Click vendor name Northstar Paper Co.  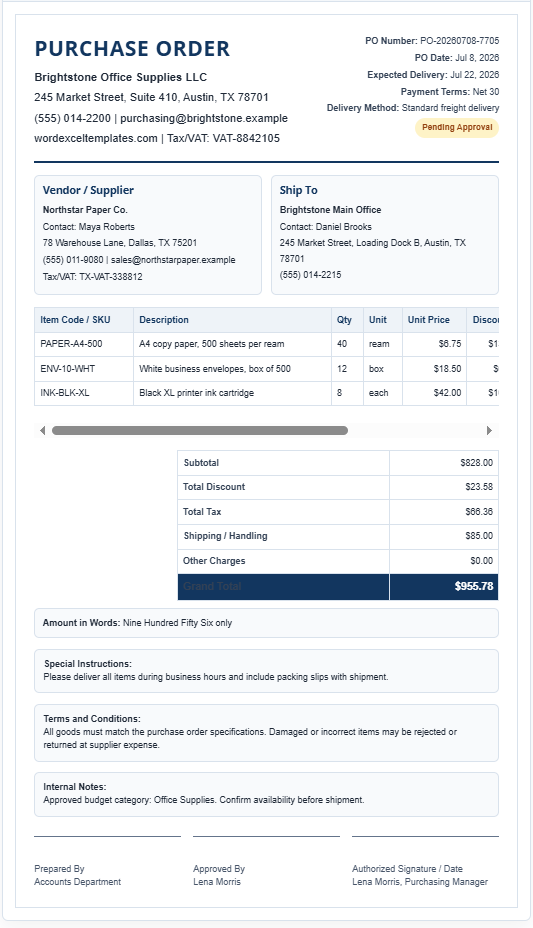point(85,210)
